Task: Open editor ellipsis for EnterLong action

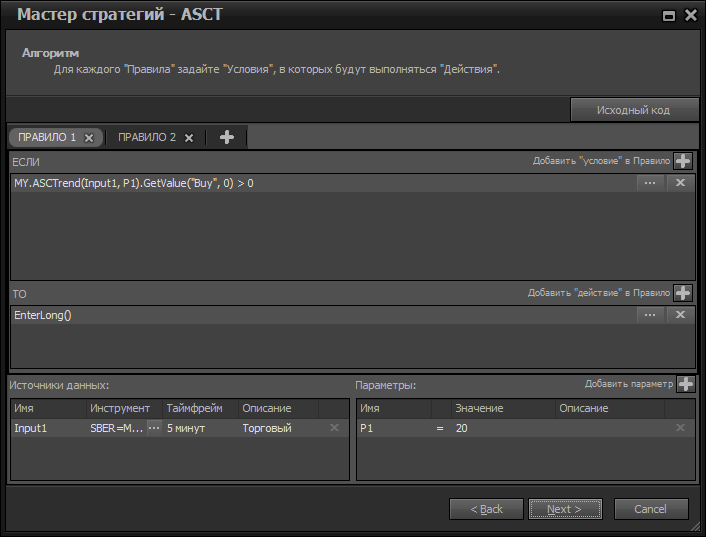Action: pos(650,315)
